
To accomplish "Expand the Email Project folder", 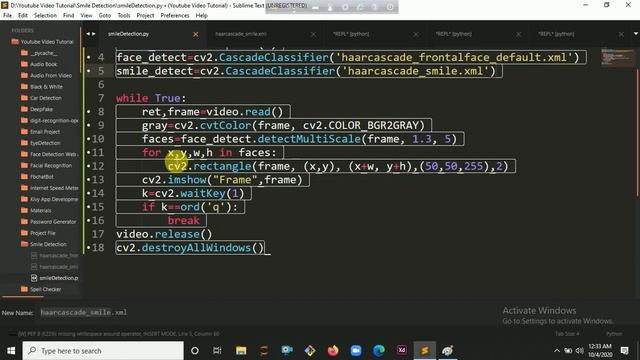I will coord(40,132).
